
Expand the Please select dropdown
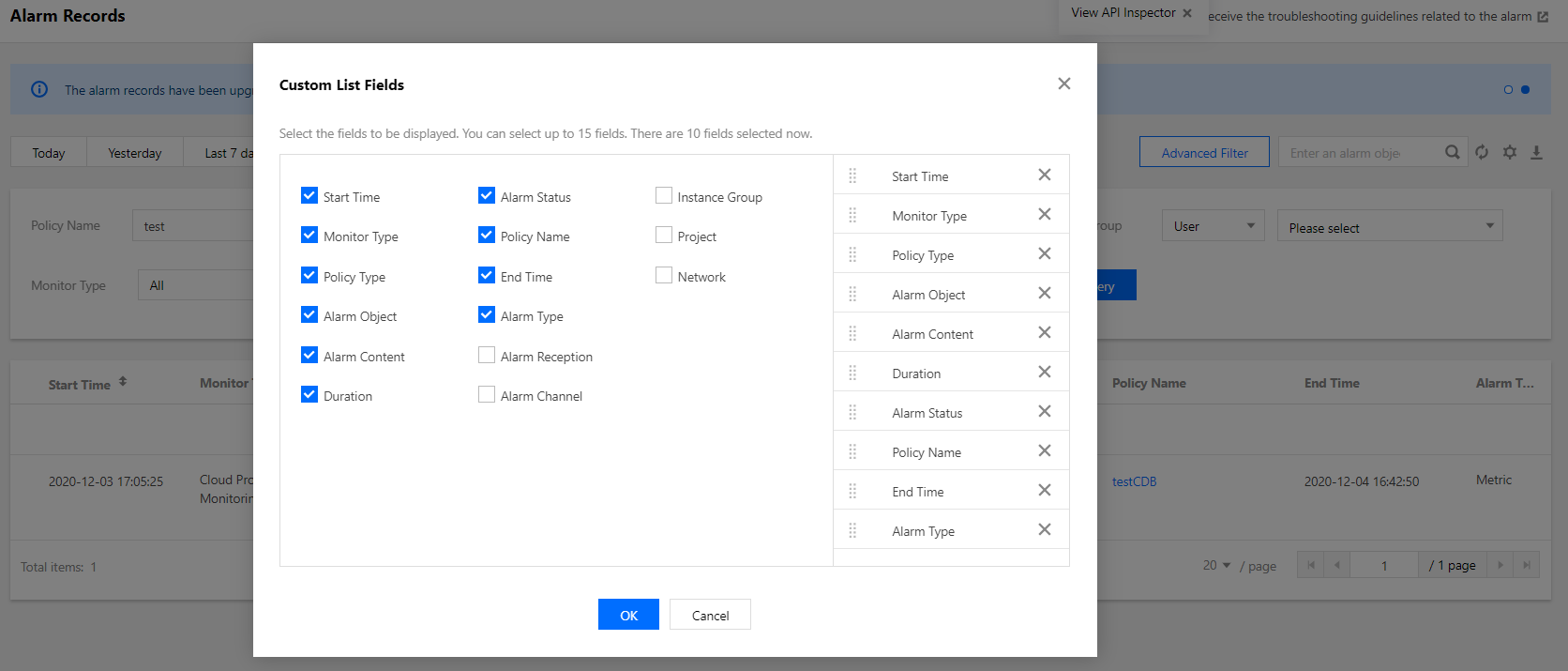[1389, 227]
